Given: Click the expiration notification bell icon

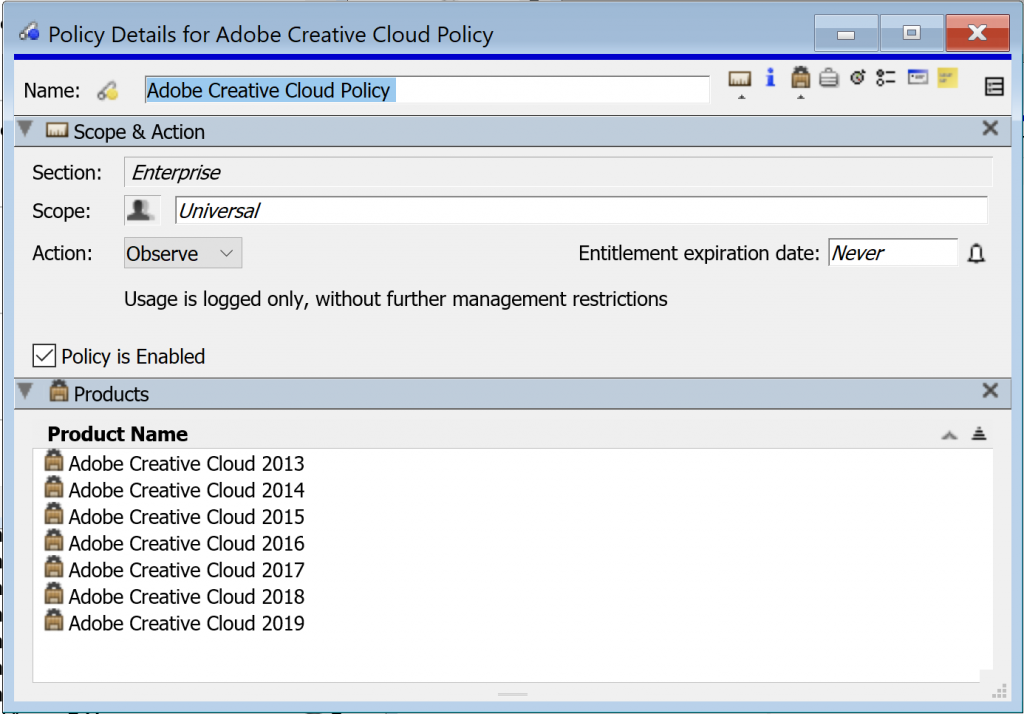Looking at the screenshot, I should coord(976,253).
